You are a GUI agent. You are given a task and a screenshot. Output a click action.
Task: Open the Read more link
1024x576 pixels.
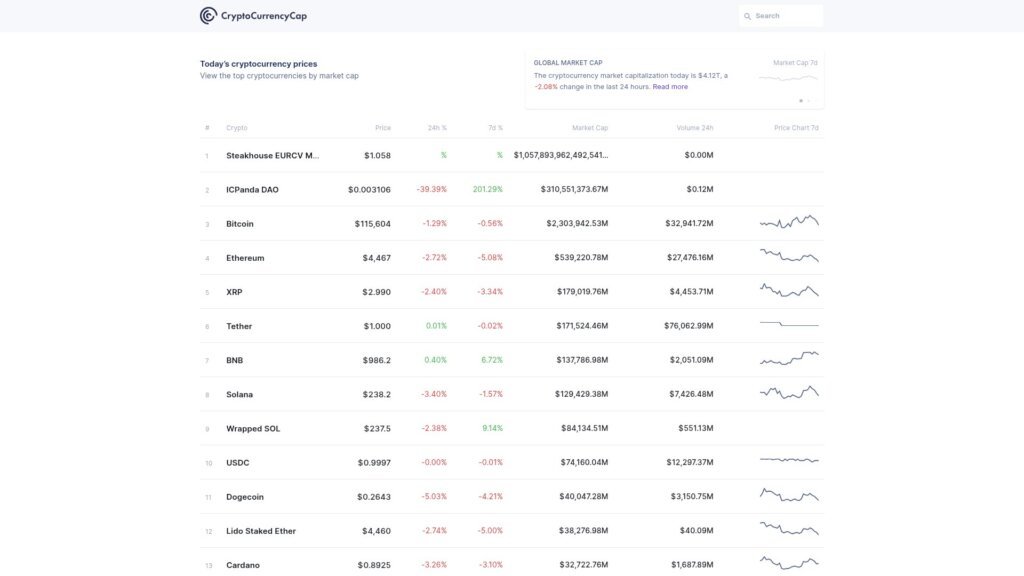pos(670,87)
